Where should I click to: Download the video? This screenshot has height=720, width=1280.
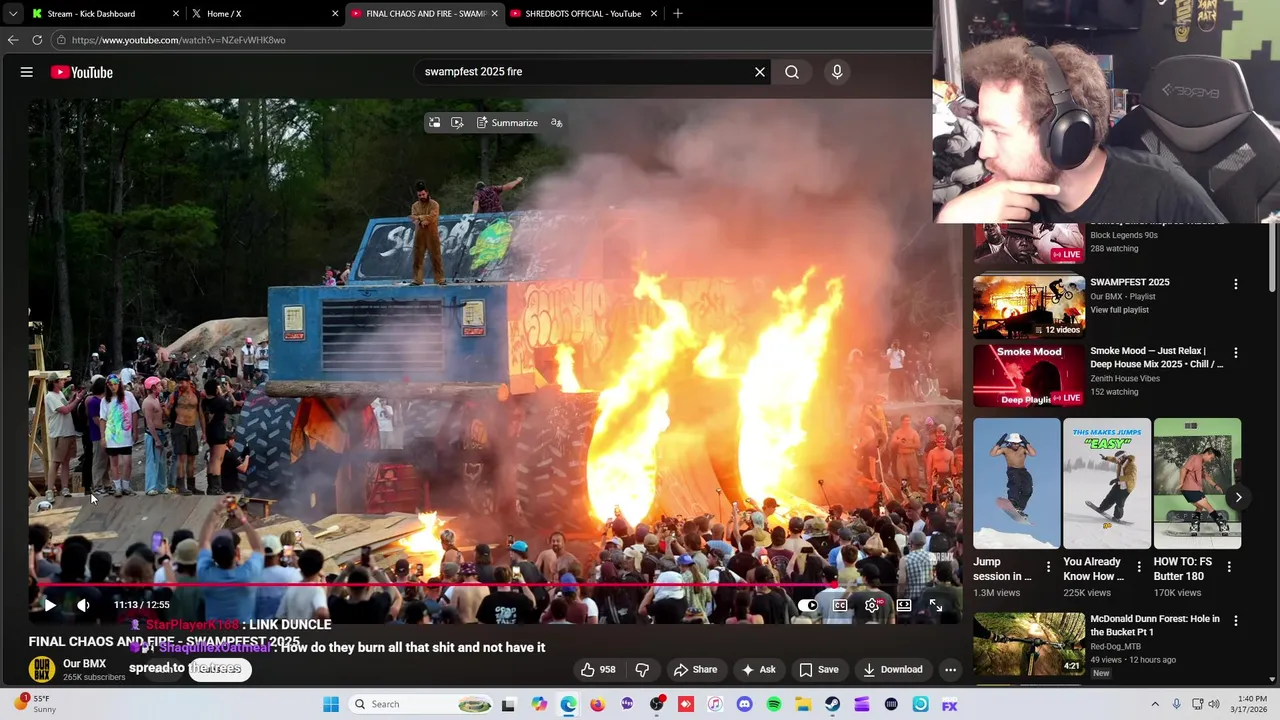point(892,670)
